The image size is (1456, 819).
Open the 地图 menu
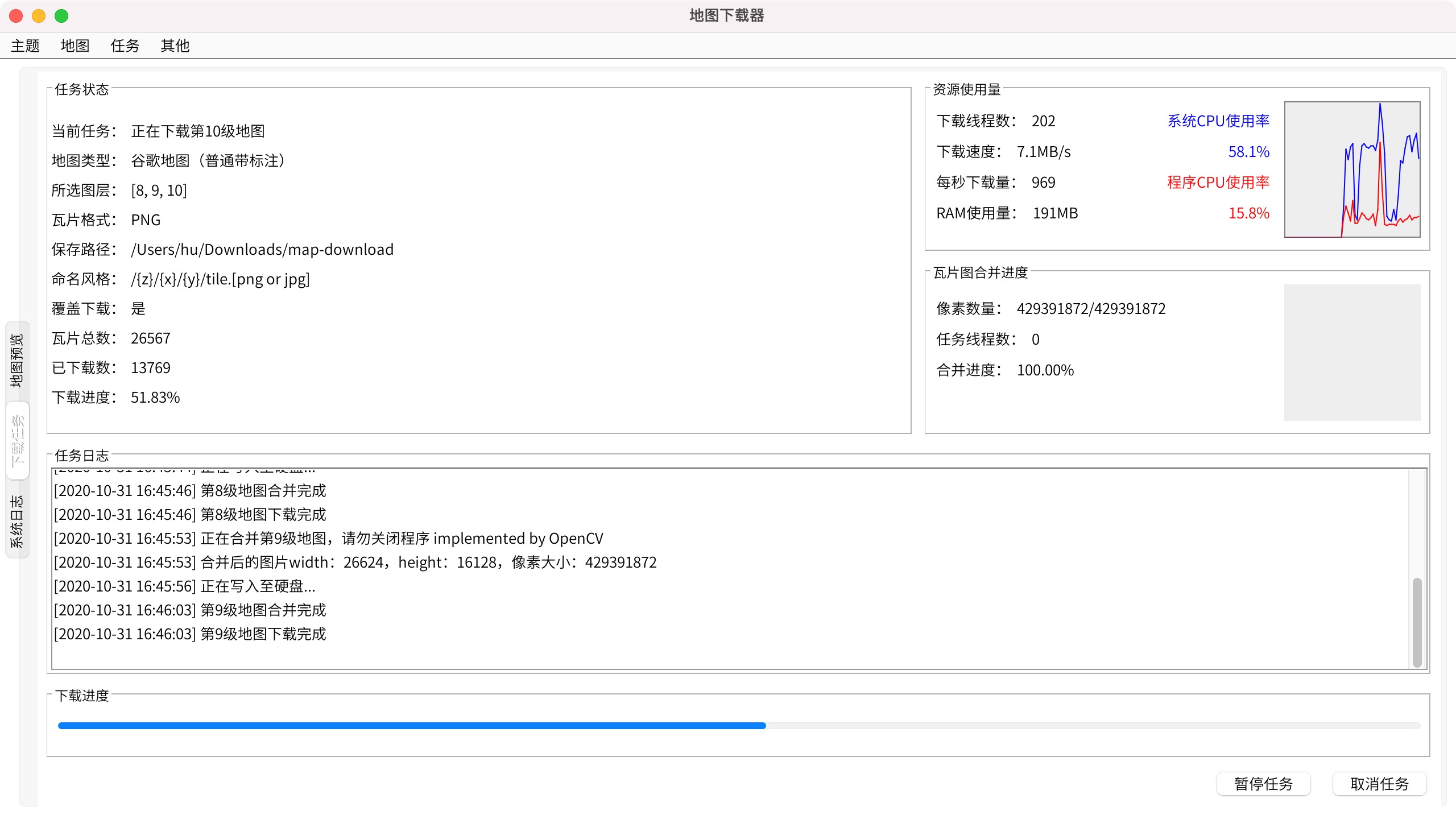pyautogui.click(x=75, y=45)
